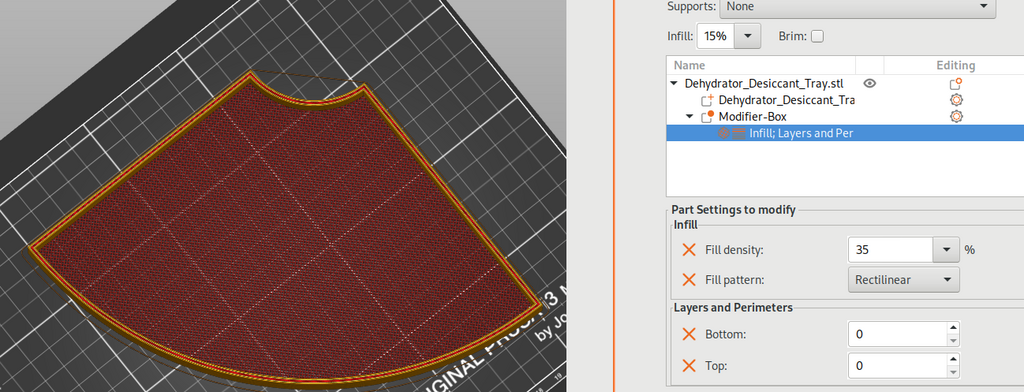The width and height of the screenshot is (1024, 392).
Task: Open the Fill density dropdown arrow
Action: click(946, 250)
